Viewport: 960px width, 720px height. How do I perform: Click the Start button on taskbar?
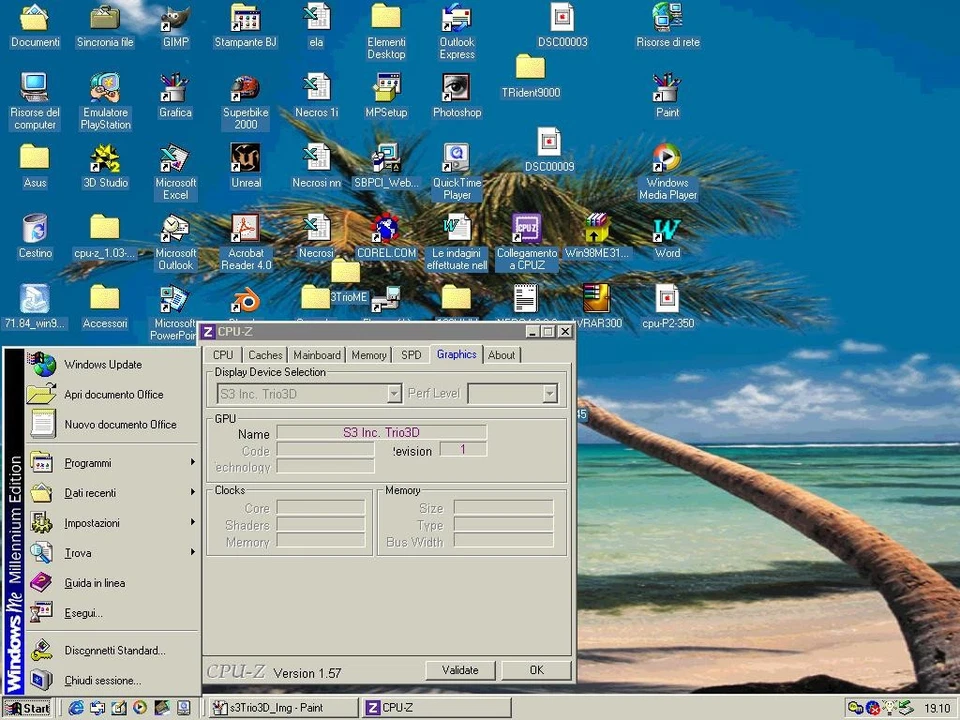(x=29, y=708)
